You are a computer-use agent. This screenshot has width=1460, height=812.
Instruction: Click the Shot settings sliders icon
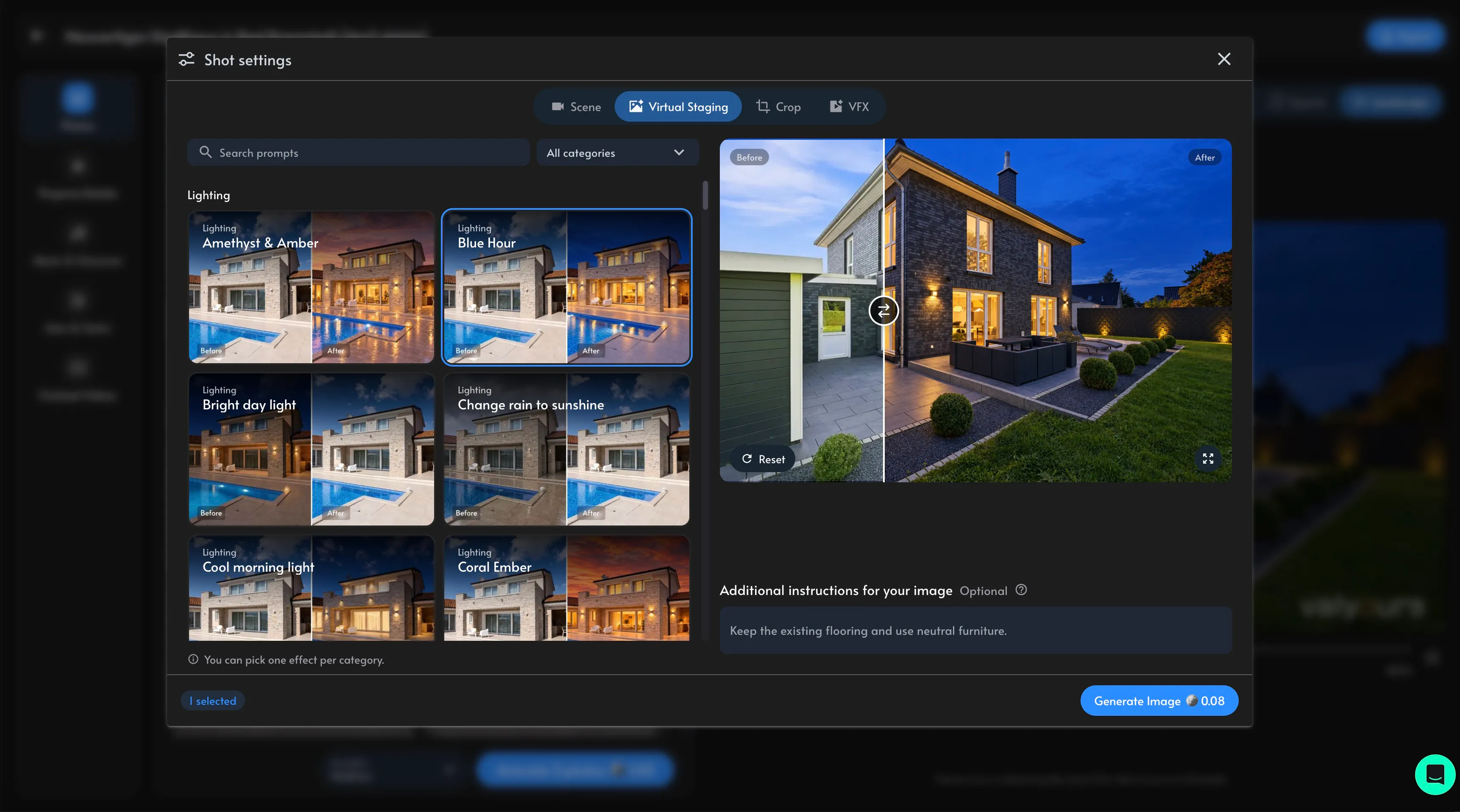point(187,59)
